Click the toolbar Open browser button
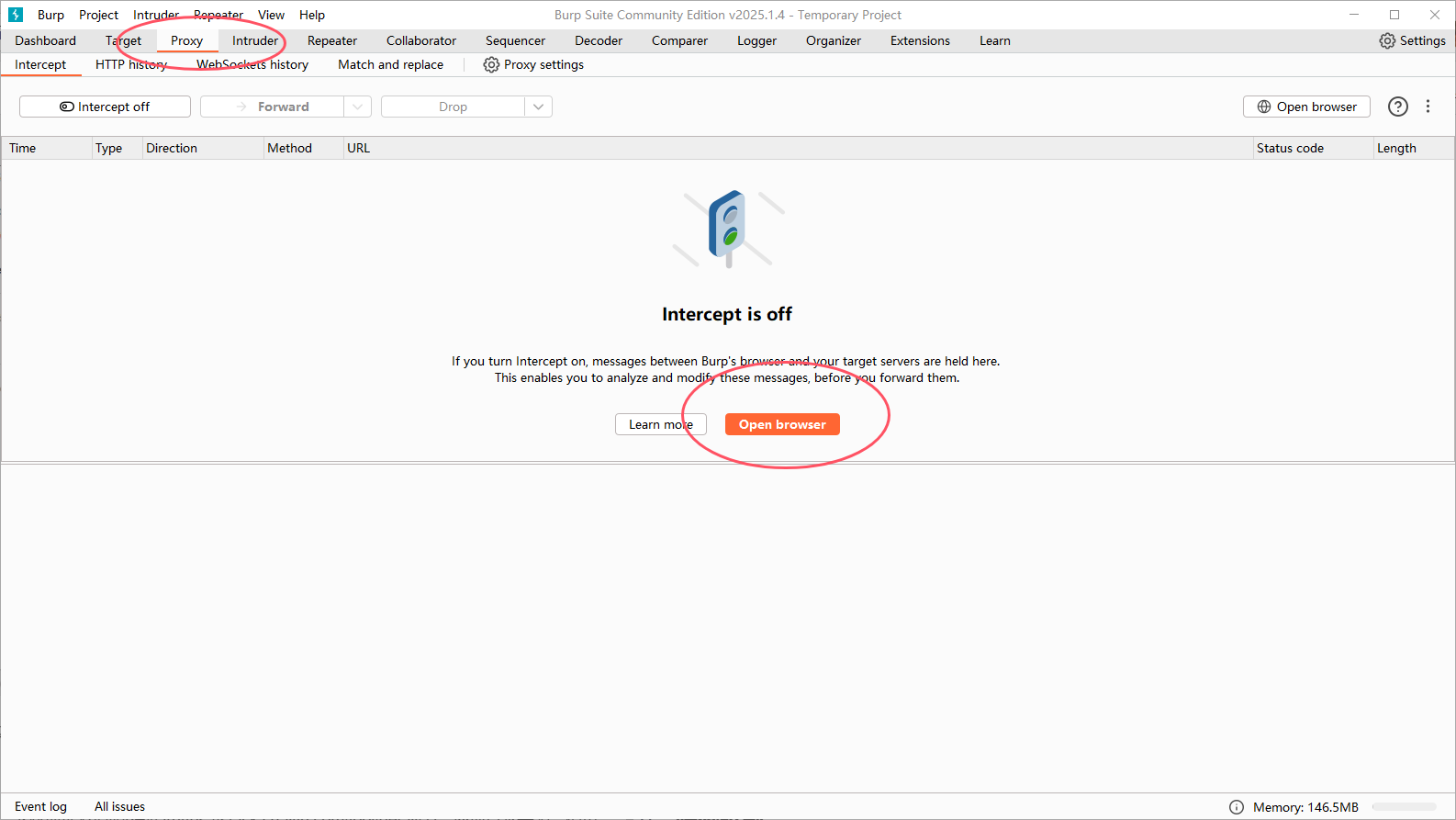The height and width of the screenshot is (820, 1456). click(x=1306, y=107)
